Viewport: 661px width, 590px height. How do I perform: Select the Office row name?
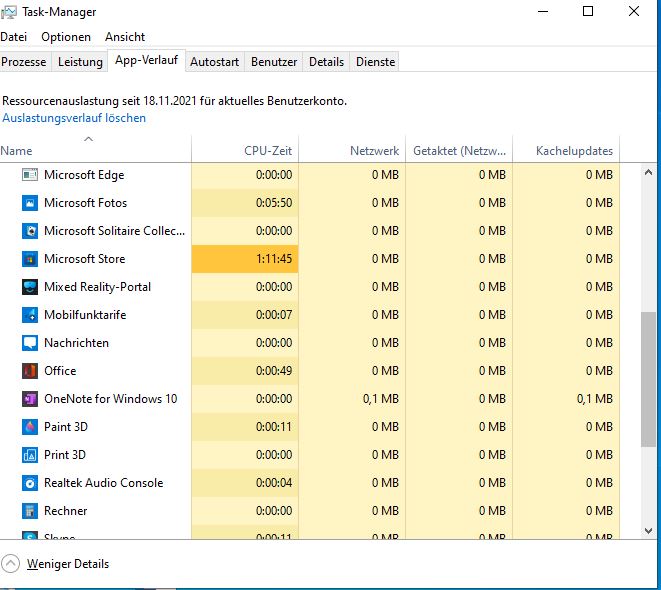[x=60, y=371]
